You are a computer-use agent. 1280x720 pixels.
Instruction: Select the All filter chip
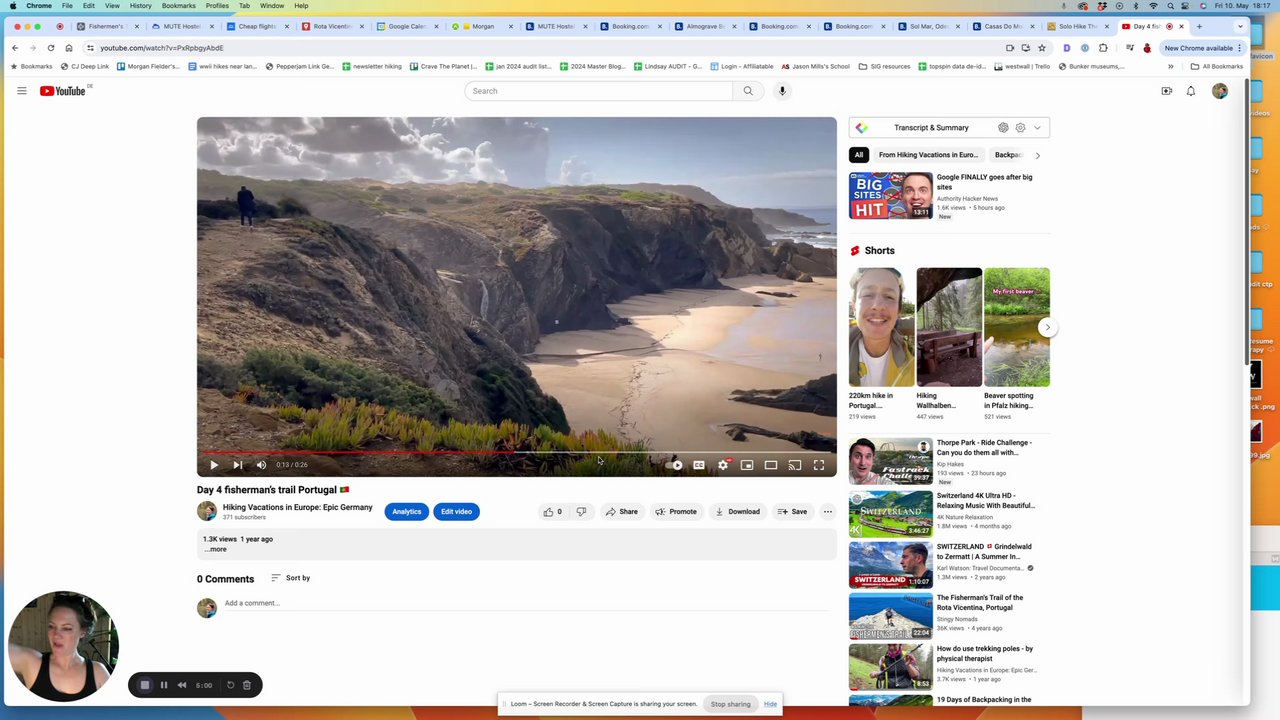(x=859, y=155)
